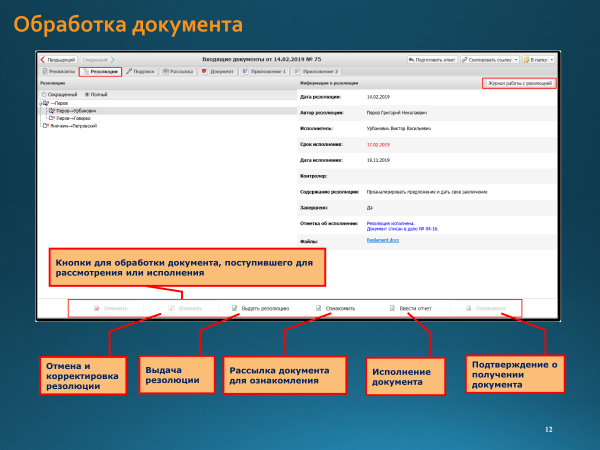The image size is (600, 450).
Task: Click 'Журнал работы с резолюцией' button
Action: (x=519, y=84)
